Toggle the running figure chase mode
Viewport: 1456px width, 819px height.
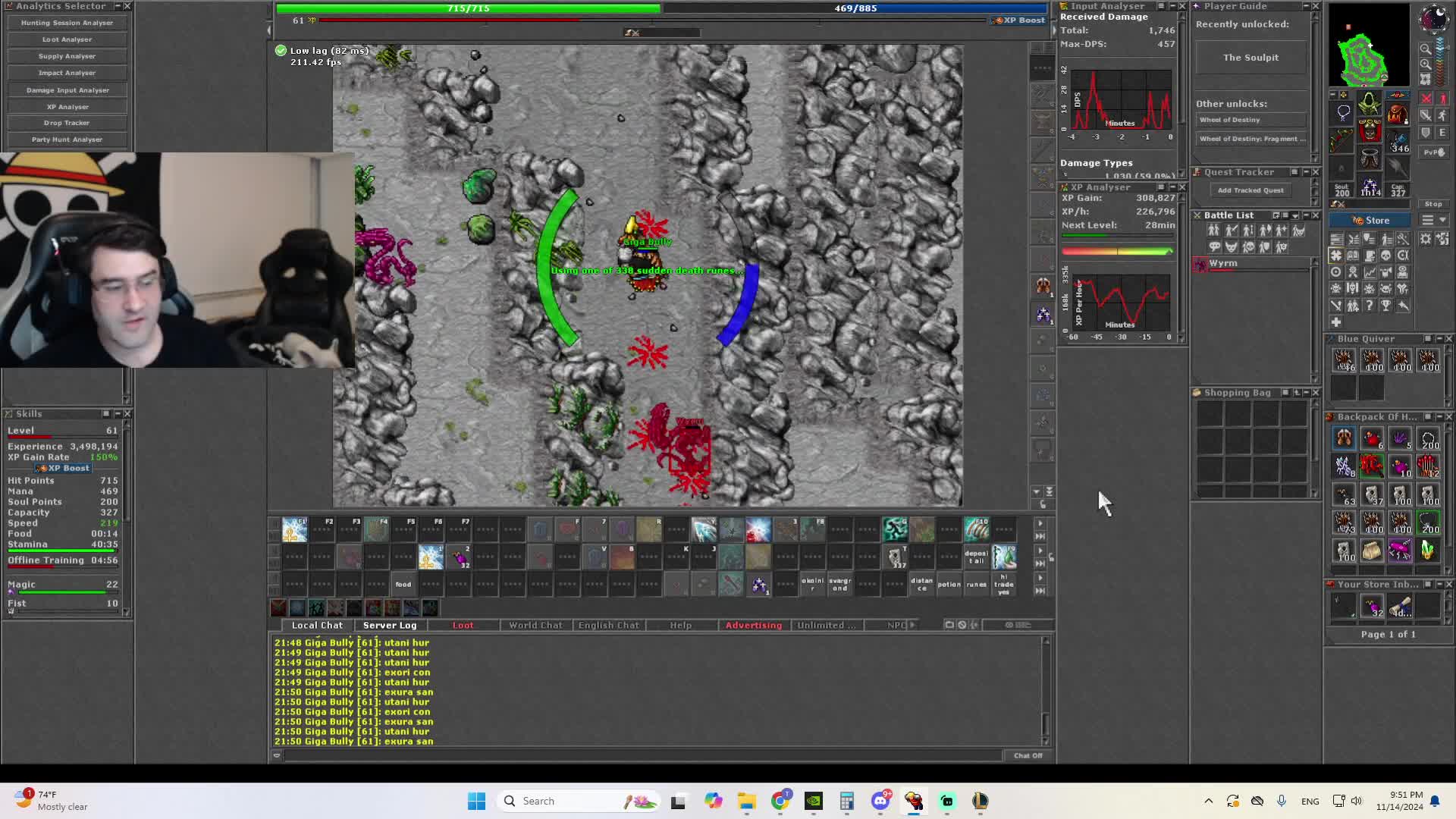coord(1442,115)
